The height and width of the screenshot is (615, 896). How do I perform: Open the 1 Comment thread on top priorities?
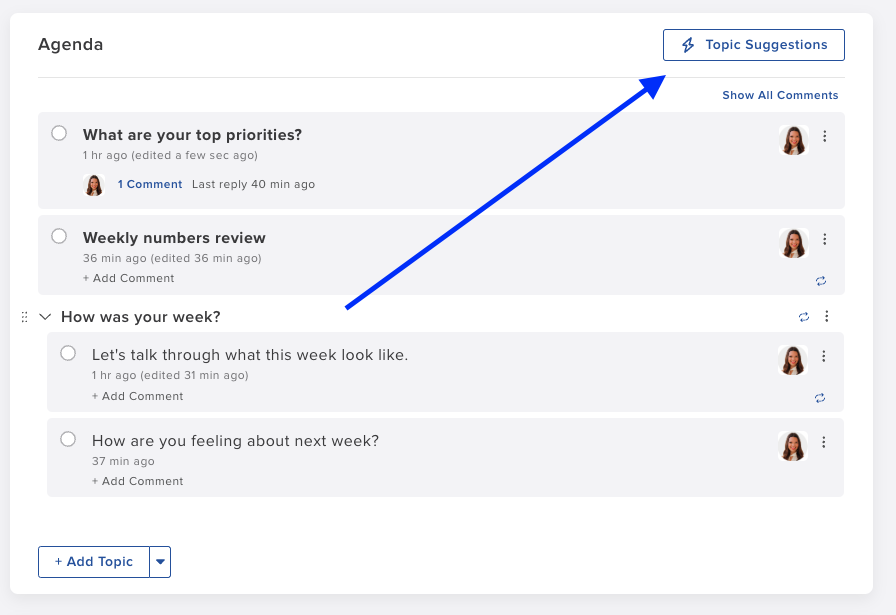click(150, 184)
